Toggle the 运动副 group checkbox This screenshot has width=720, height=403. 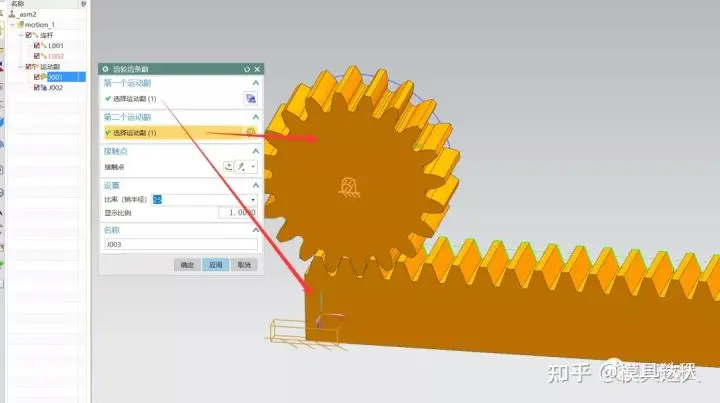point(28,67)
